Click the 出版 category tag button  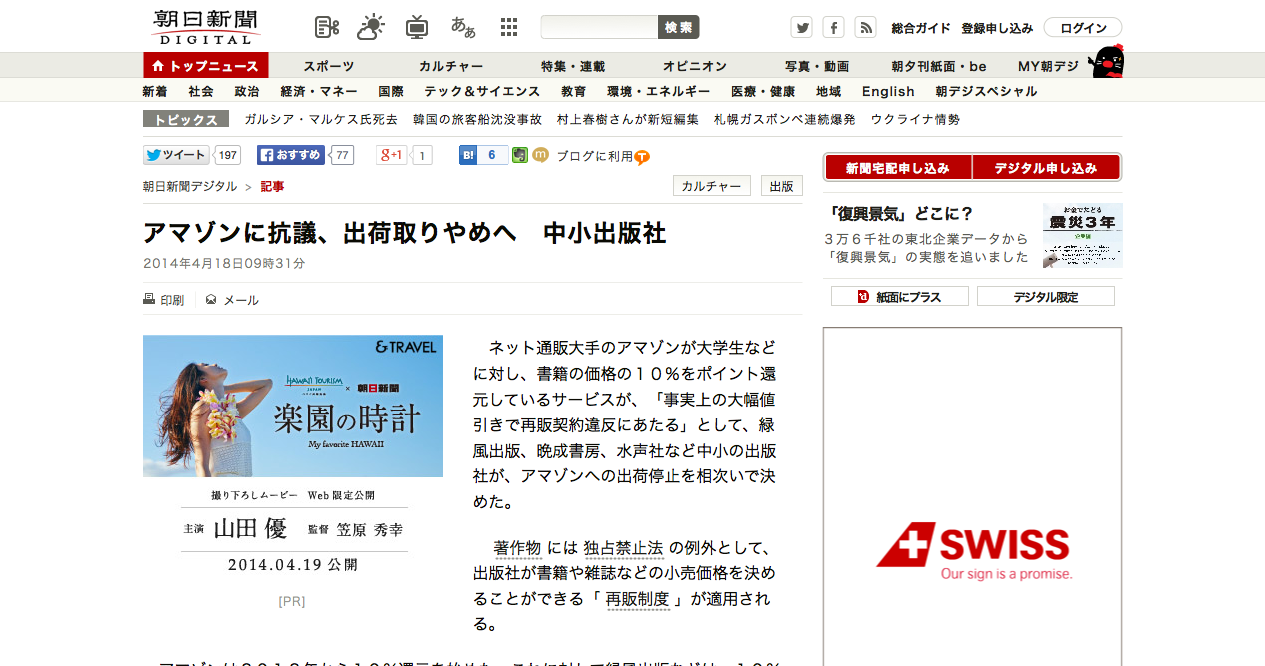[781, 186]
